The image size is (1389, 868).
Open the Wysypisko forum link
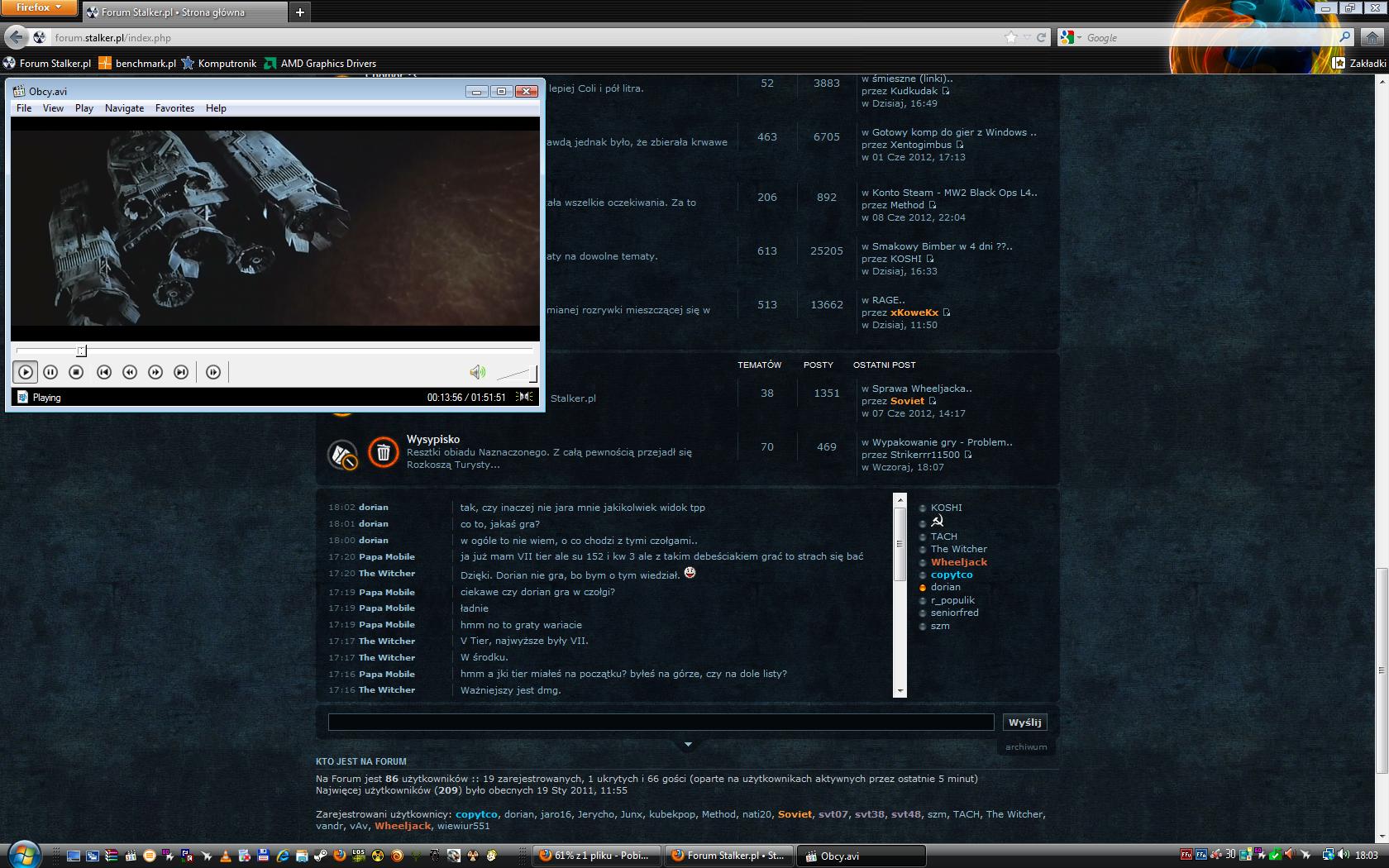pyautogui.click(x=433, y=439)
